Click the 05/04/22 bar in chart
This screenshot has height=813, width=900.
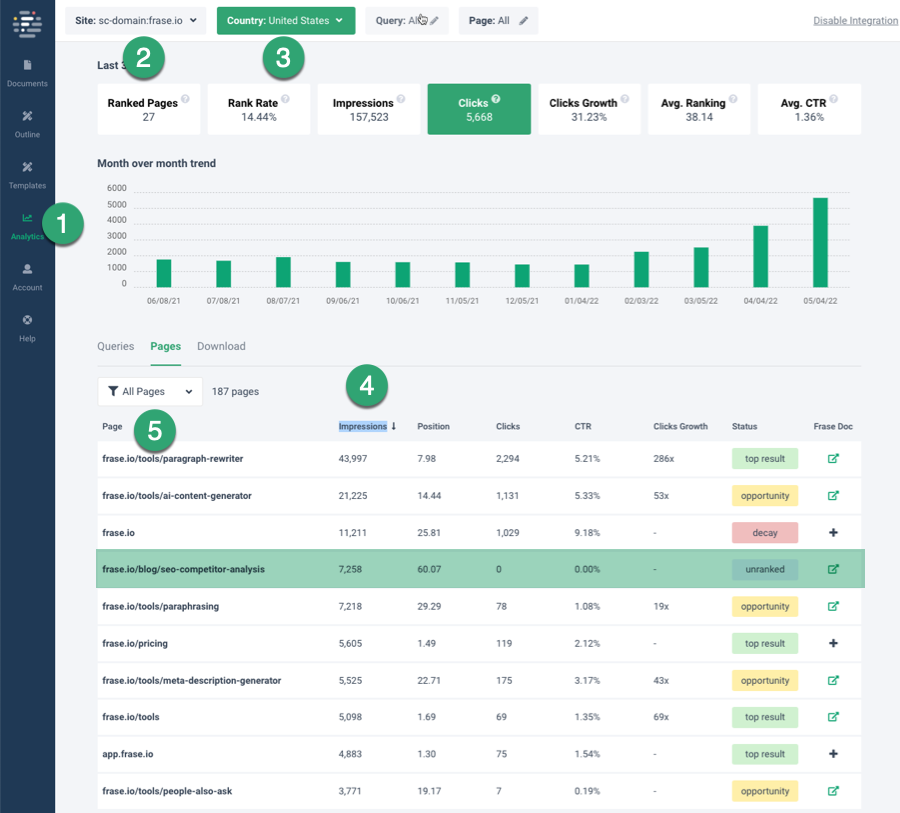coord(820,242)
